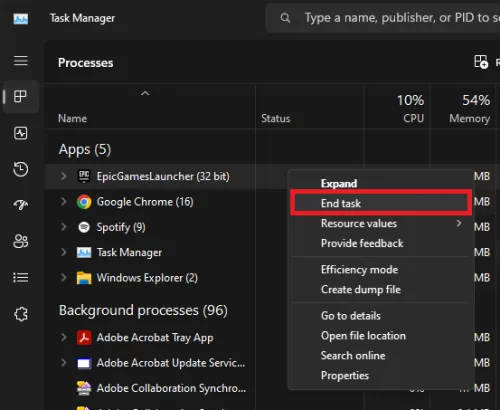Click the Adobe Acrobat Tray App icon
The image size is (500, 410).
[x=84, y=338]
